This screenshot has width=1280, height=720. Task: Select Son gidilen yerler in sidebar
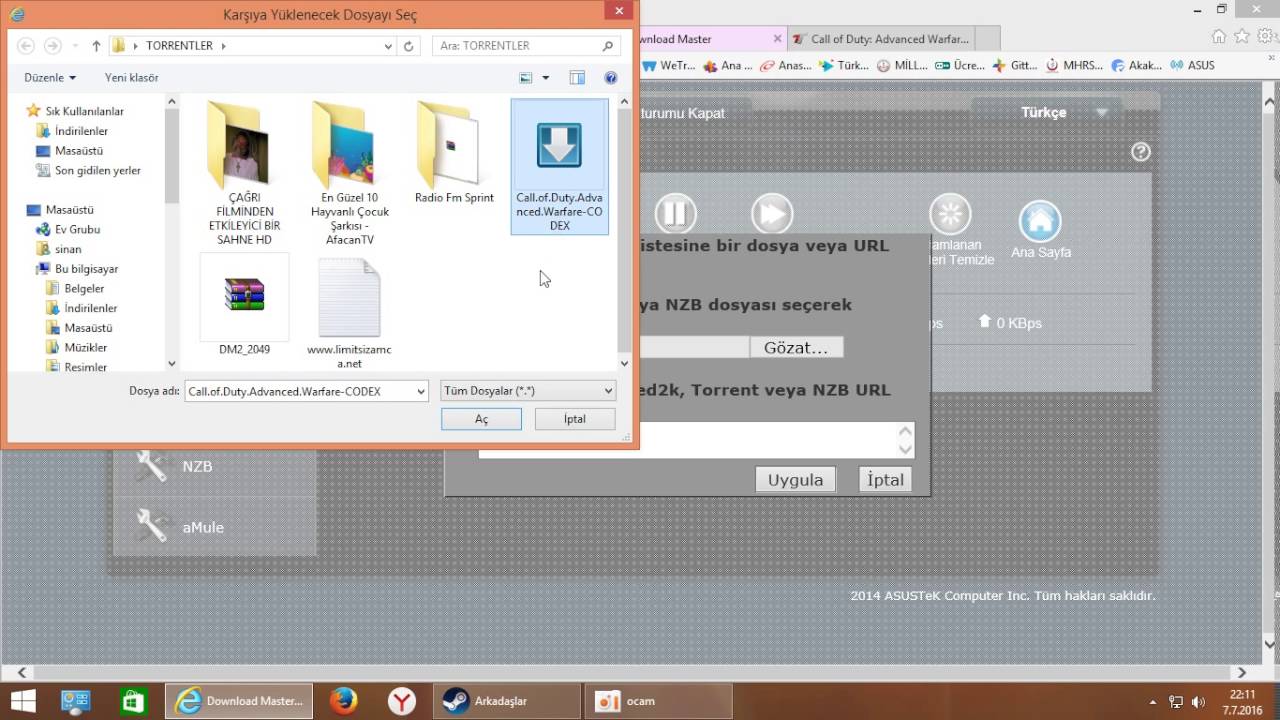(x=97, y=171)
